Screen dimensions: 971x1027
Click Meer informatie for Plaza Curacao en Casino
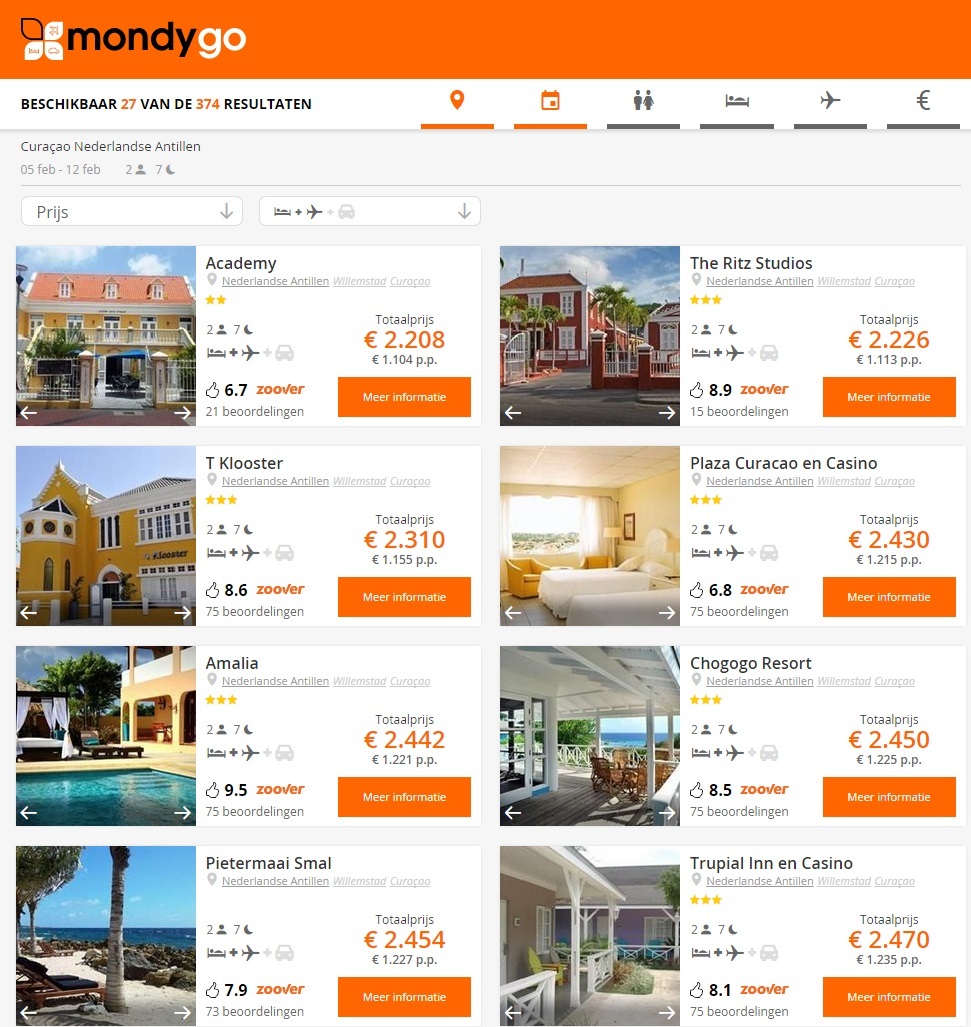889,597
